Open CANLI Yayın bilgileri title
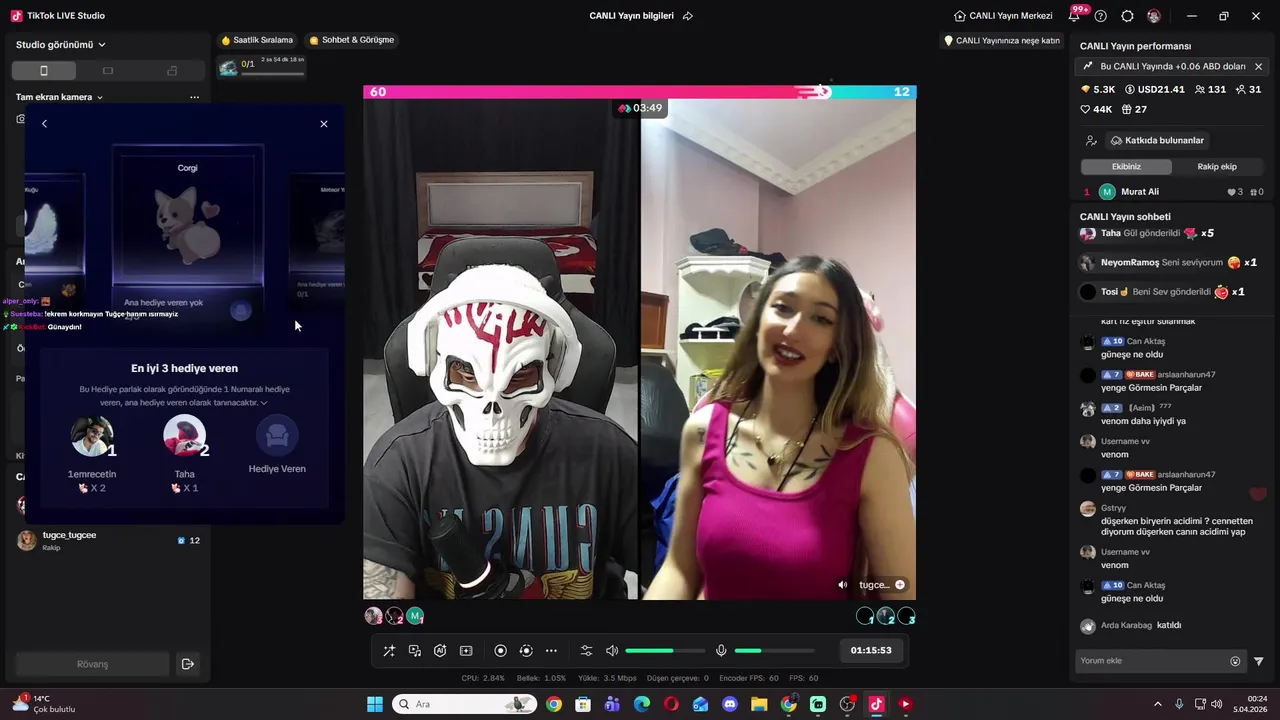The width and height of the screenshot is (1280, 720). point(631,16)
